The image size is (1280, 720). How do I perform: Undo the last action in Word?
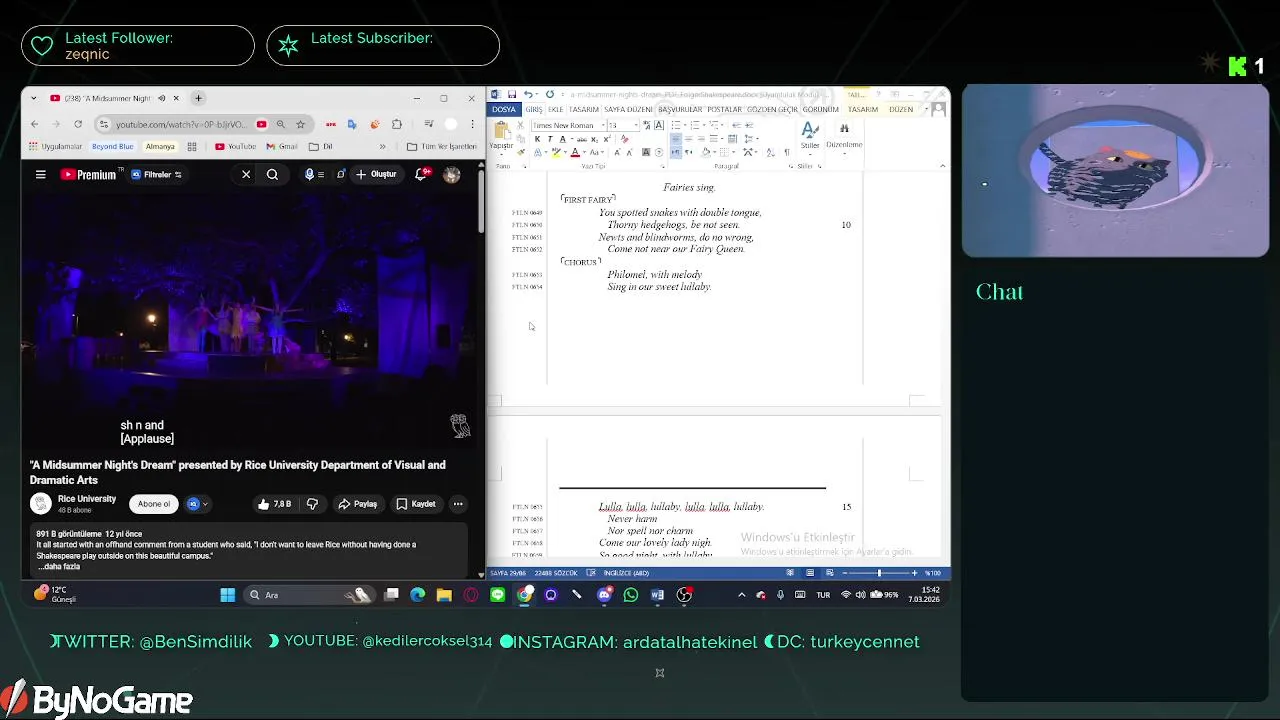tap(528, 94)
